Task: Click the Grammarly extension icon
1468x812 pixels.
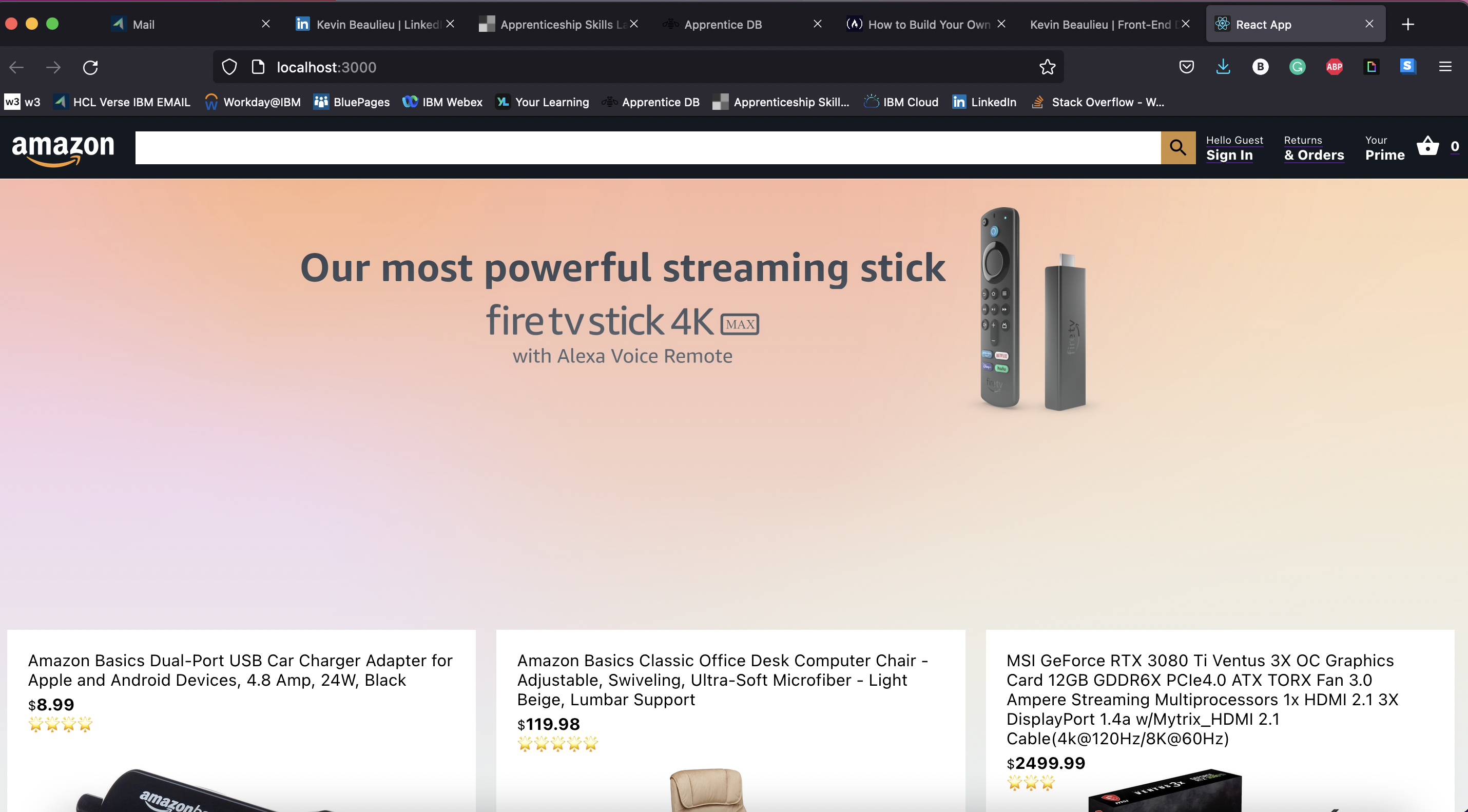Action: tap(1297, 67)
